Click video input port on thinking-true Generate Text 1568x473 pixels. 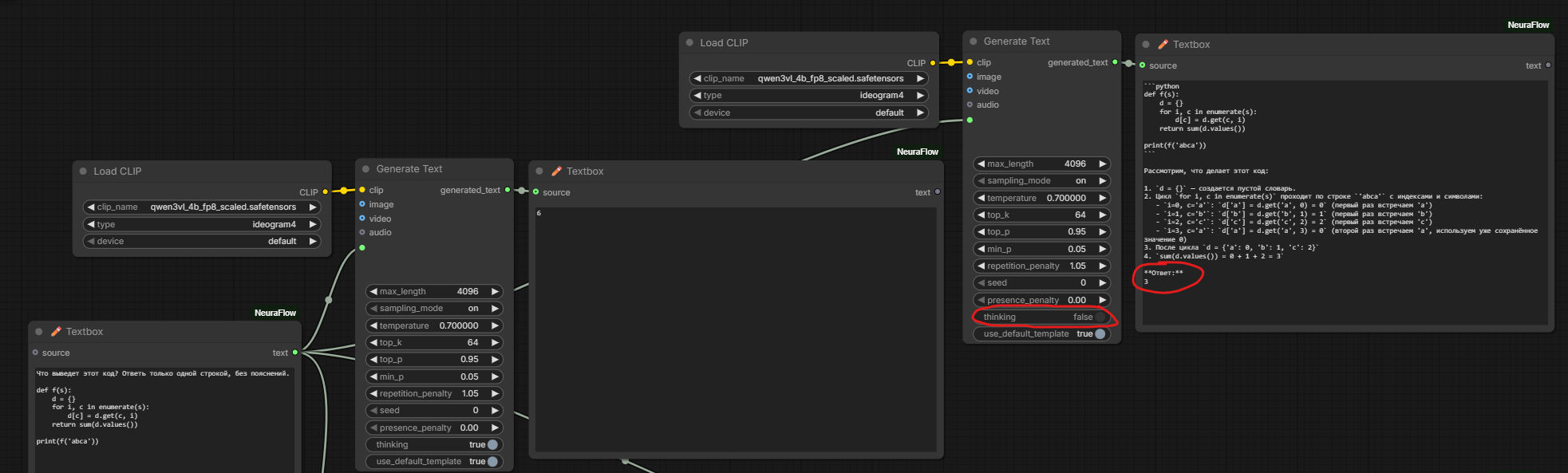click(x=362, y=218)
